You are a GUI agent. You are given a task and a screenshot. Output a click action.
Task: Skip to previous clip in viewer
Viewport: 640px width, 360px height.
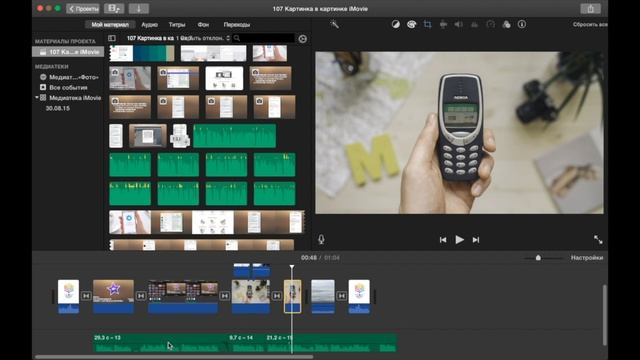(x=443, y=240)
